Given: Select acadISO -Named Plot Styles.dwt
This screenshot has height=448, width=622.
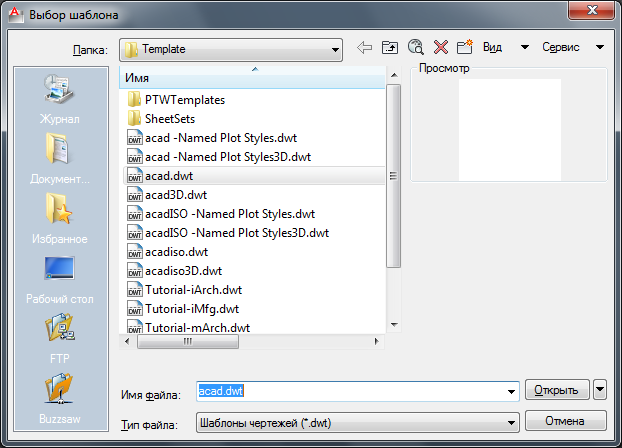Looking at the screenshot, I should pos(221,214).
